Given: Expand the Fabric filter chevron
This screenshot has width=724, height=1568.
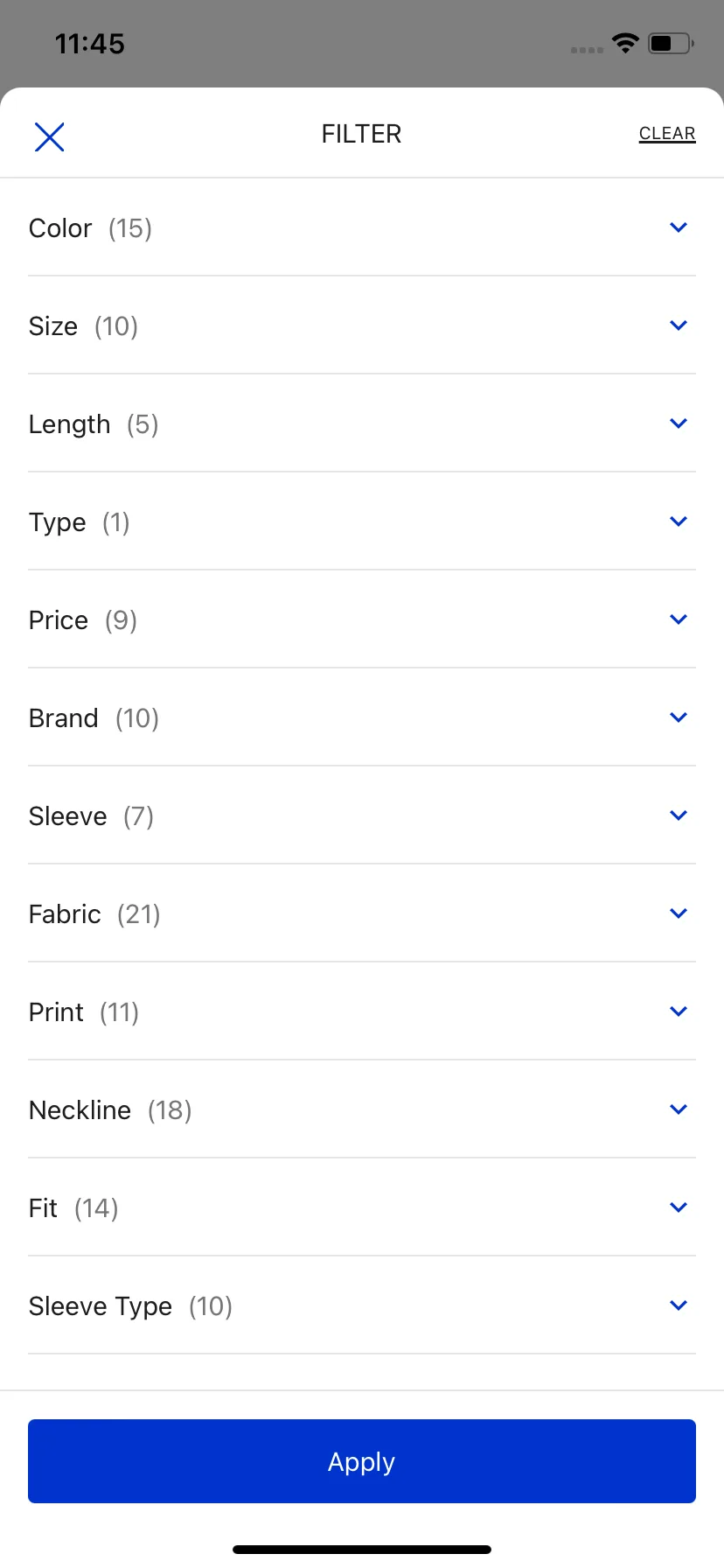Looking at the screenshot, I should point(679,913).
